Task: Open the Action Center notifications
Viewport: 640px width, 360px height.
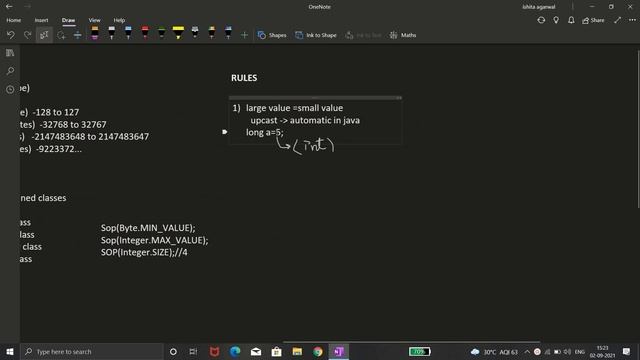Action: coord(627,351)
